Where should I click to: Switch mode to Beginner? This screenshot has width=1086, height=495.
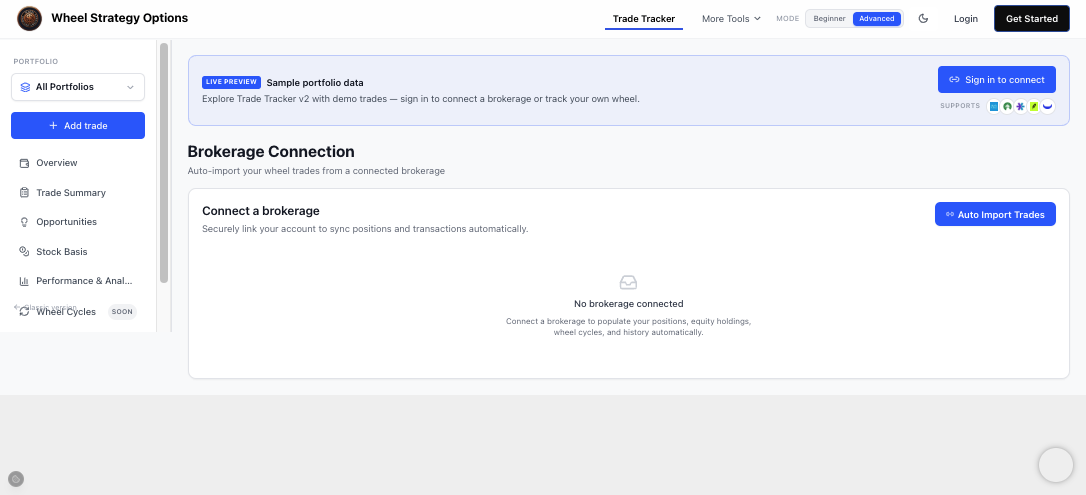click(829, 19)
